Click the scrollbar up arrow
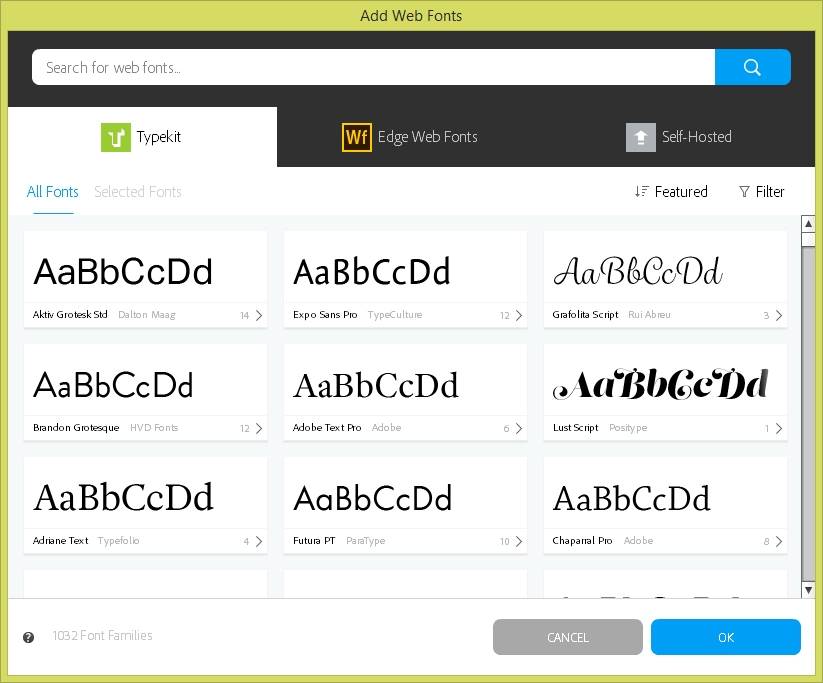The image size is (823, 683). point(808,224)
